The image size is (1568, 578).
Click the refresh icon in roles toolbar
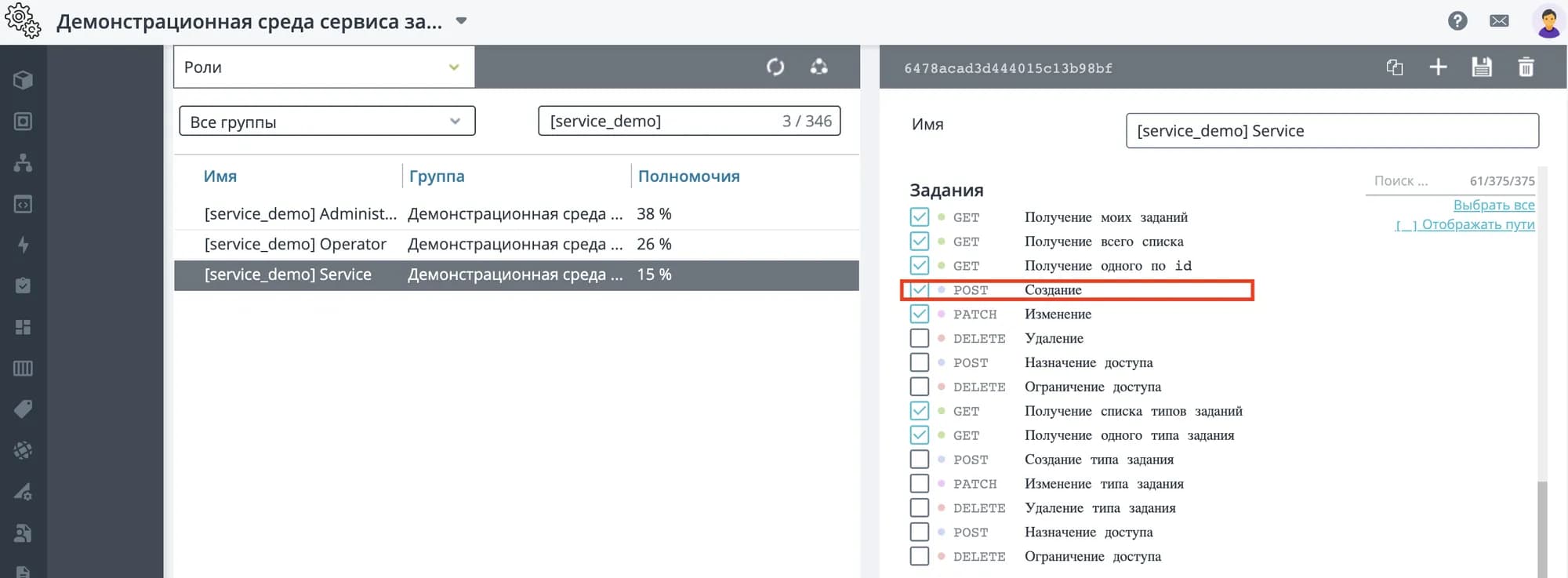tap(775, 67)
